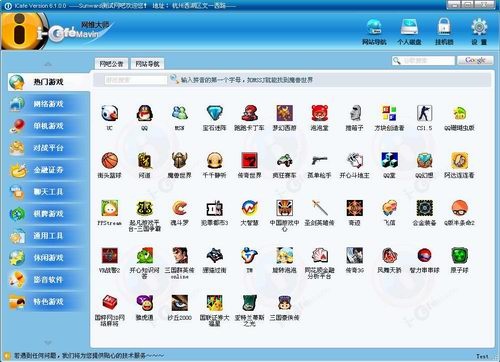Show the 棋牌游戏 category
Viewport: 500px width, 362px height.
49,214
